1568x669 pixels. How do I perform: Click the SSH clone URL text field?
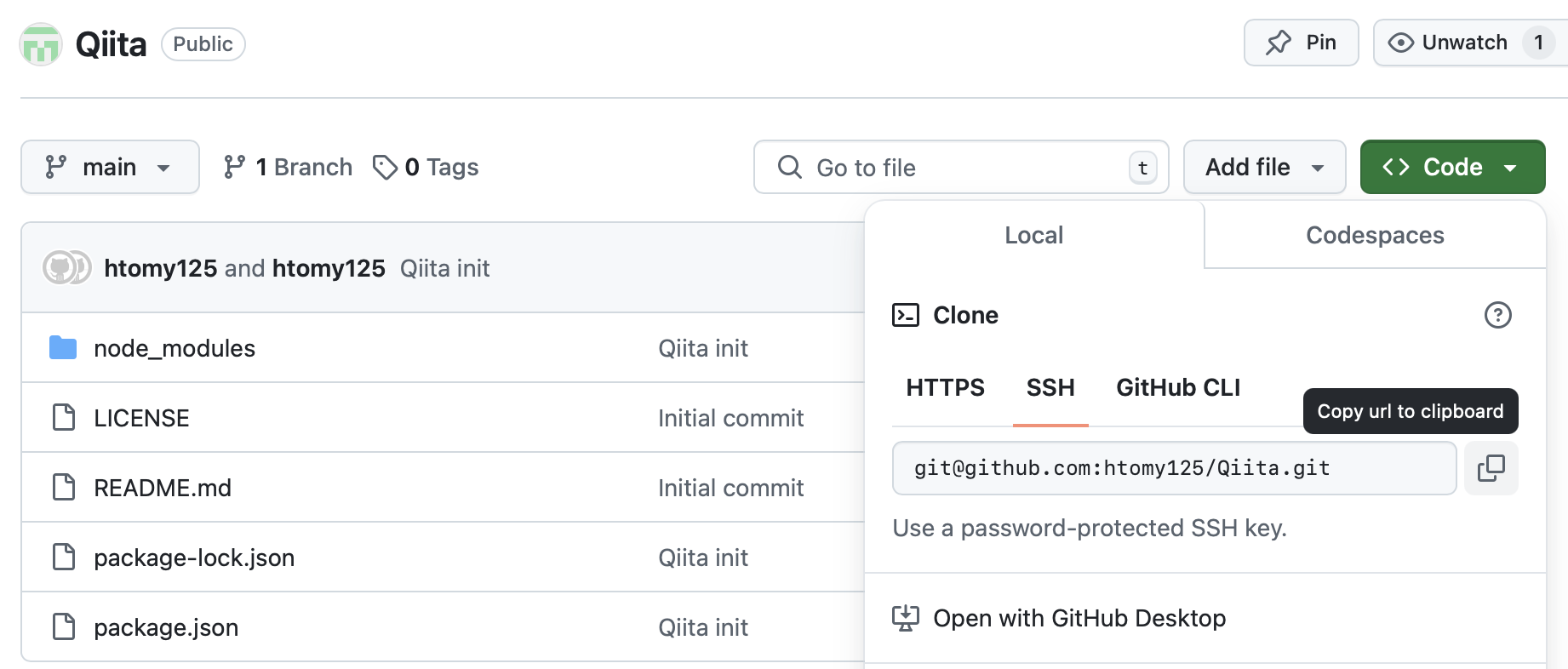(1174, 468)
